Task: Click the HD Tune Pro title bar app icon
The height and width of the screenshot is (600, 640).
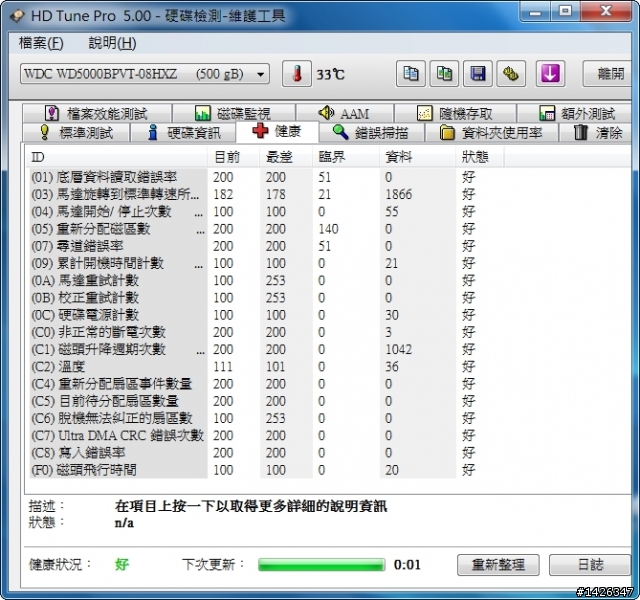Action: pos(17,16)
